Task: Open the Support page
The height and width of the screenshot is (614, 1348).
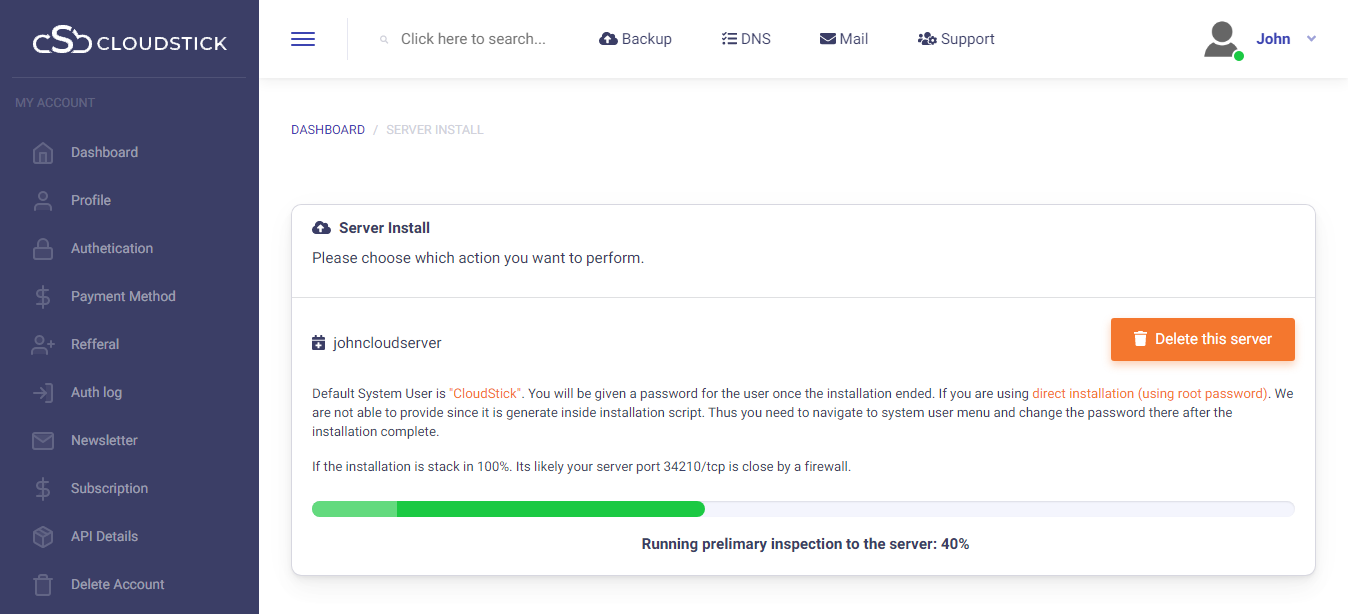Action: click(956, 39)
